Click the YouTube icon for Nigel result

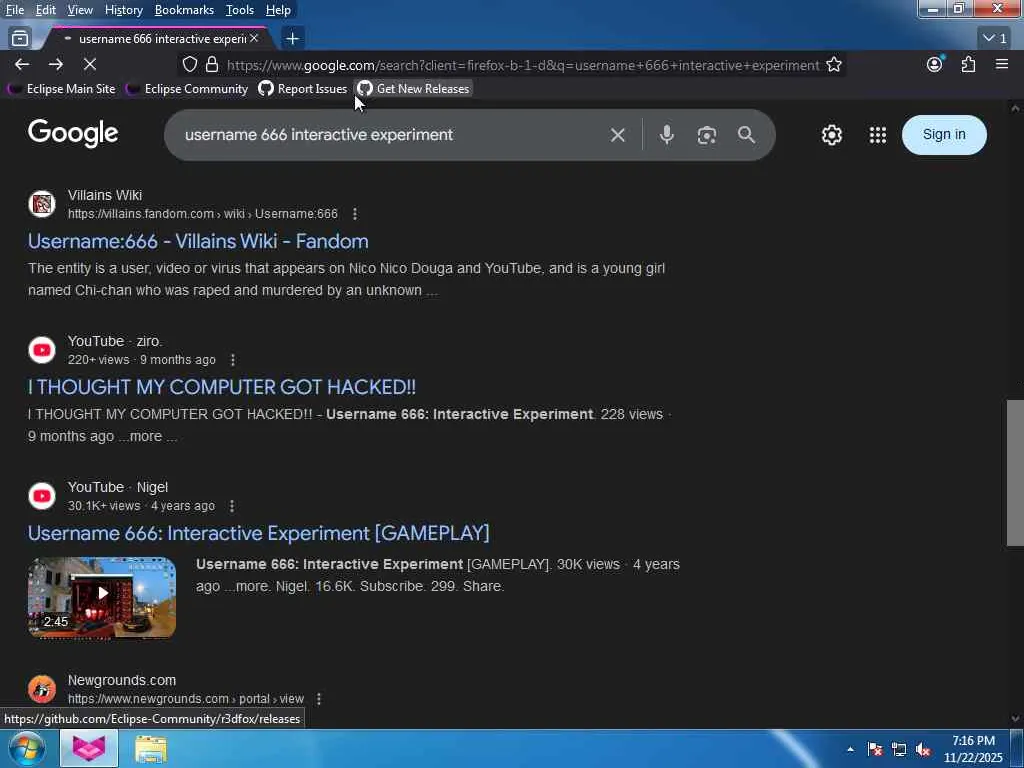(x=42, y=496)
